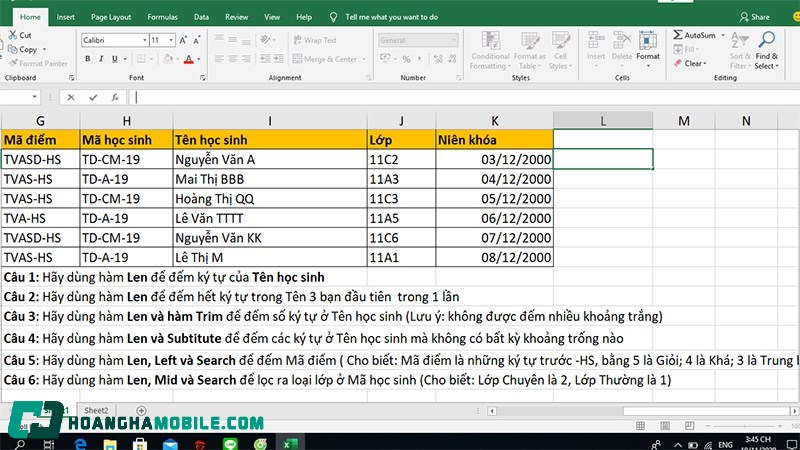Image resolution: width=800 pixels, height=450 pixels.
Task: Click the Clear eraser icon
Action: pyautogui.click(x=678, y=63)
